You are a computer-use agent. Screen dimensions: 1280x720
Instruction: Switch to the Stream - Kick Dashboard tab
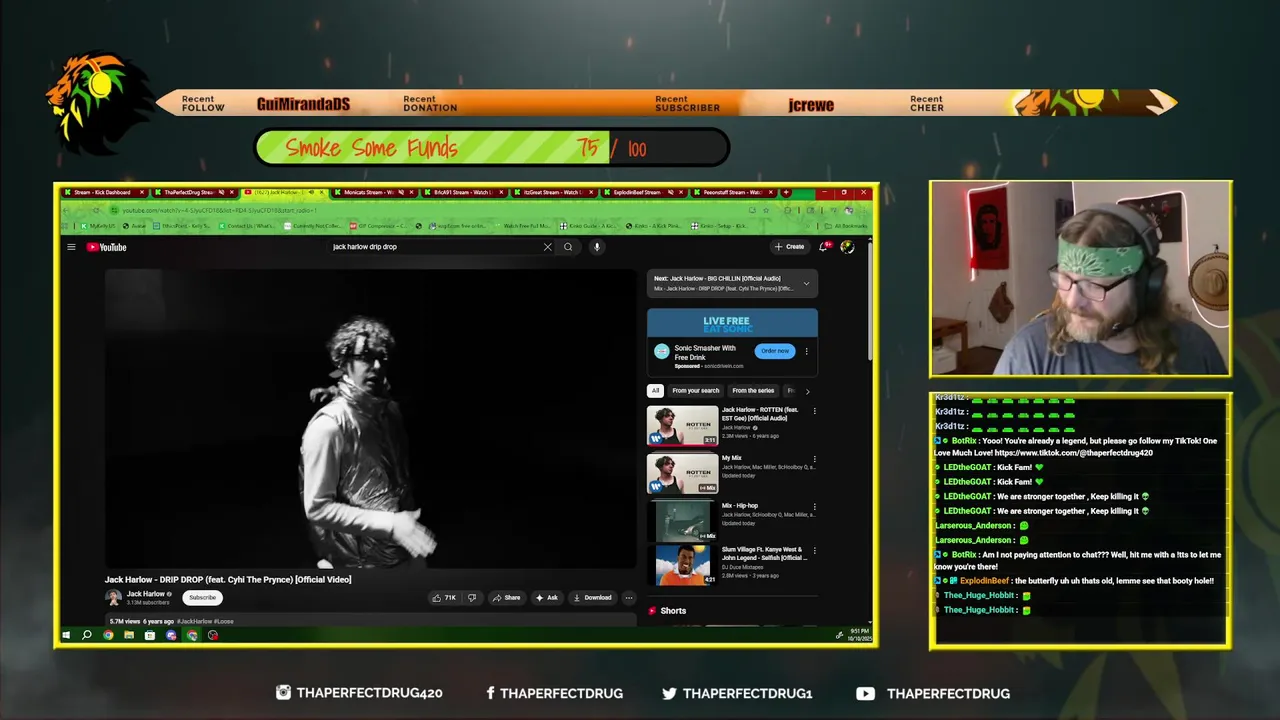tap(104, 192)
